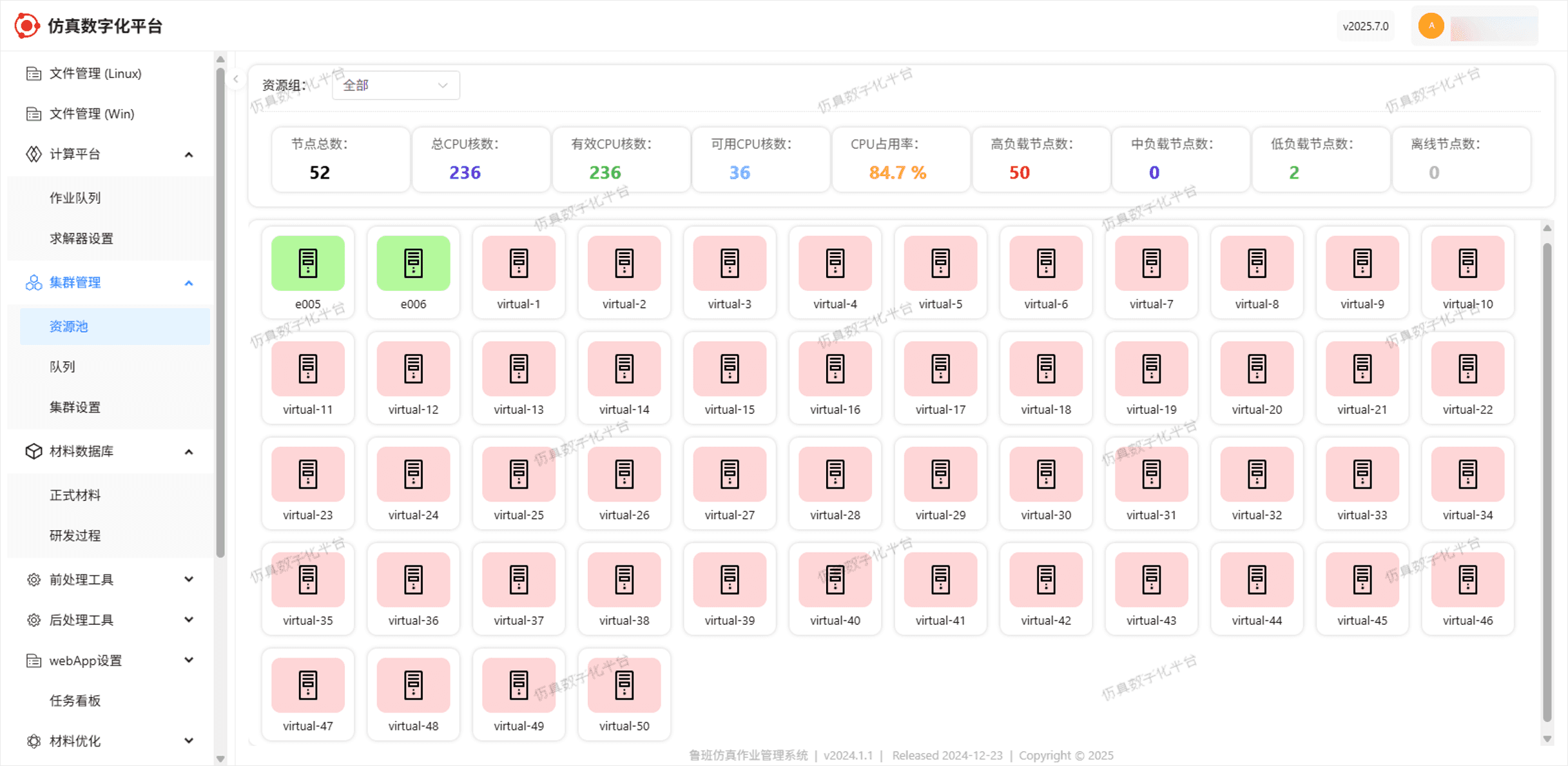The height and width of the screenshot is (766, 1568).
Task: Click the virtual-22 server icon
Action: 1467,369
